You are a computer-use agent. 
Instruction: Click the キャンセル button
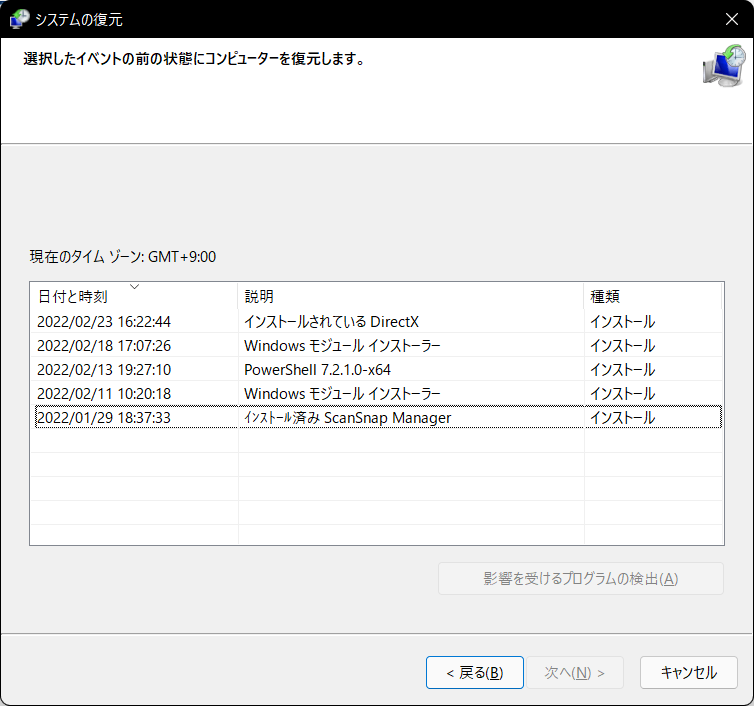689,672
